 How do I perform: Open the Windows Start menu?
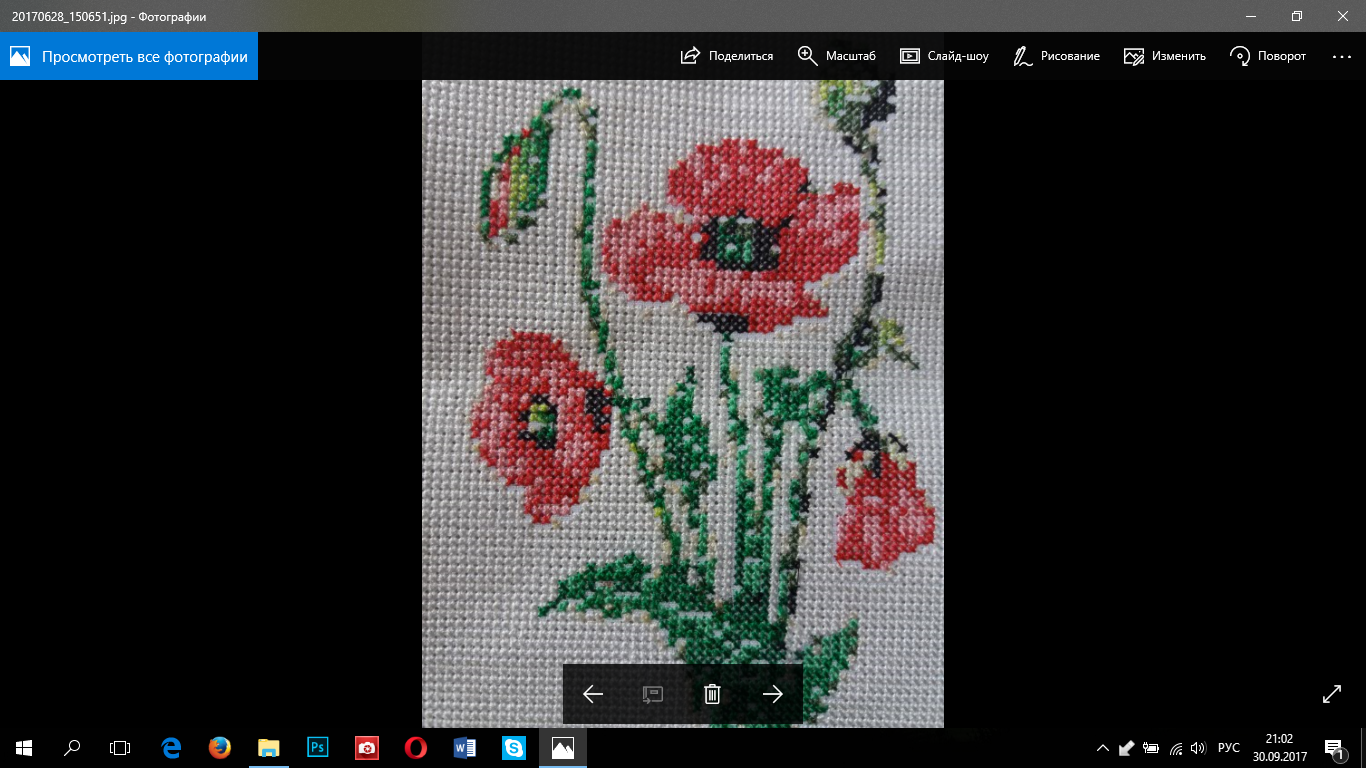coord(24,747)
